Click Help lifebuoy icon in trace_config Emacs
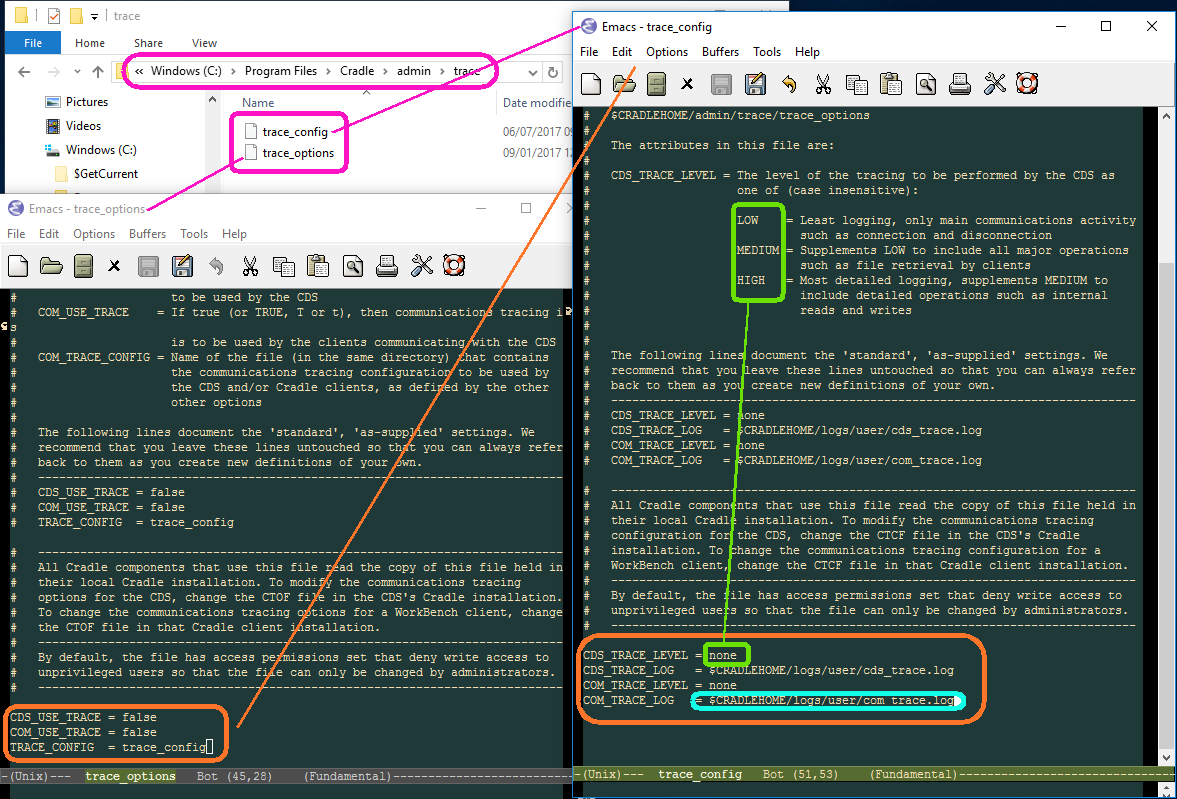The image size is (1177, 799). [x=1027, y=83]
